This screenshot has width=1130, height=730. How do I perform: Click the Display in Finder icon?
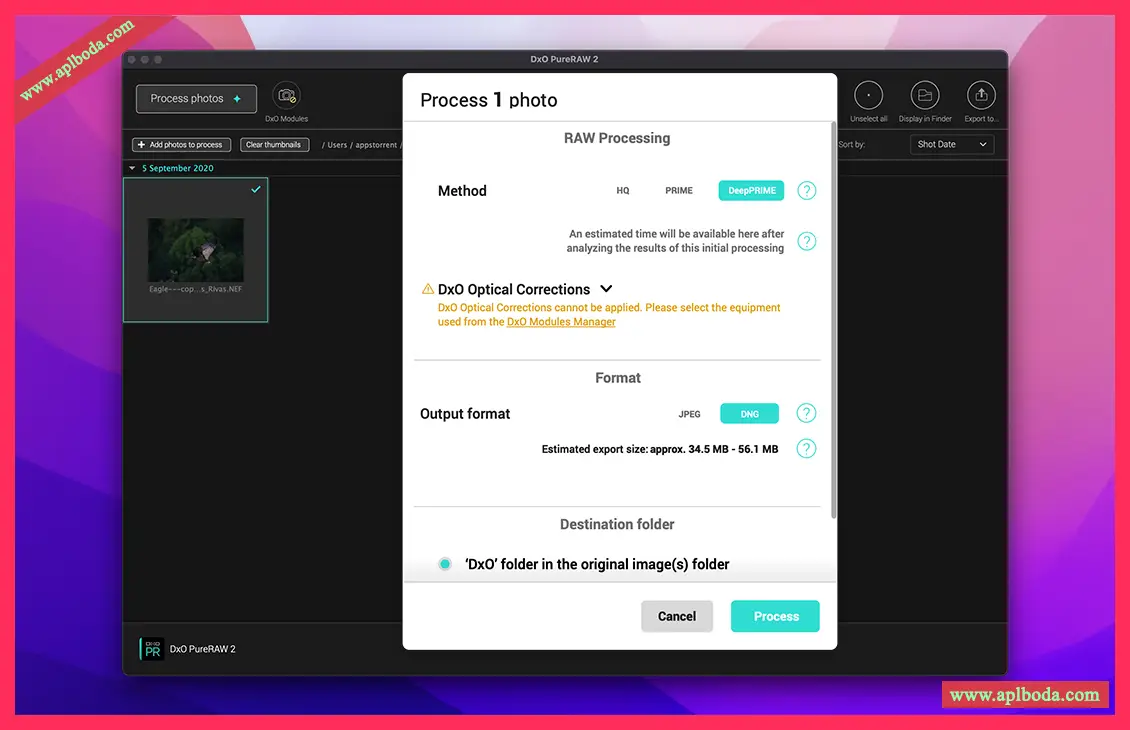[x=925, y=96]
